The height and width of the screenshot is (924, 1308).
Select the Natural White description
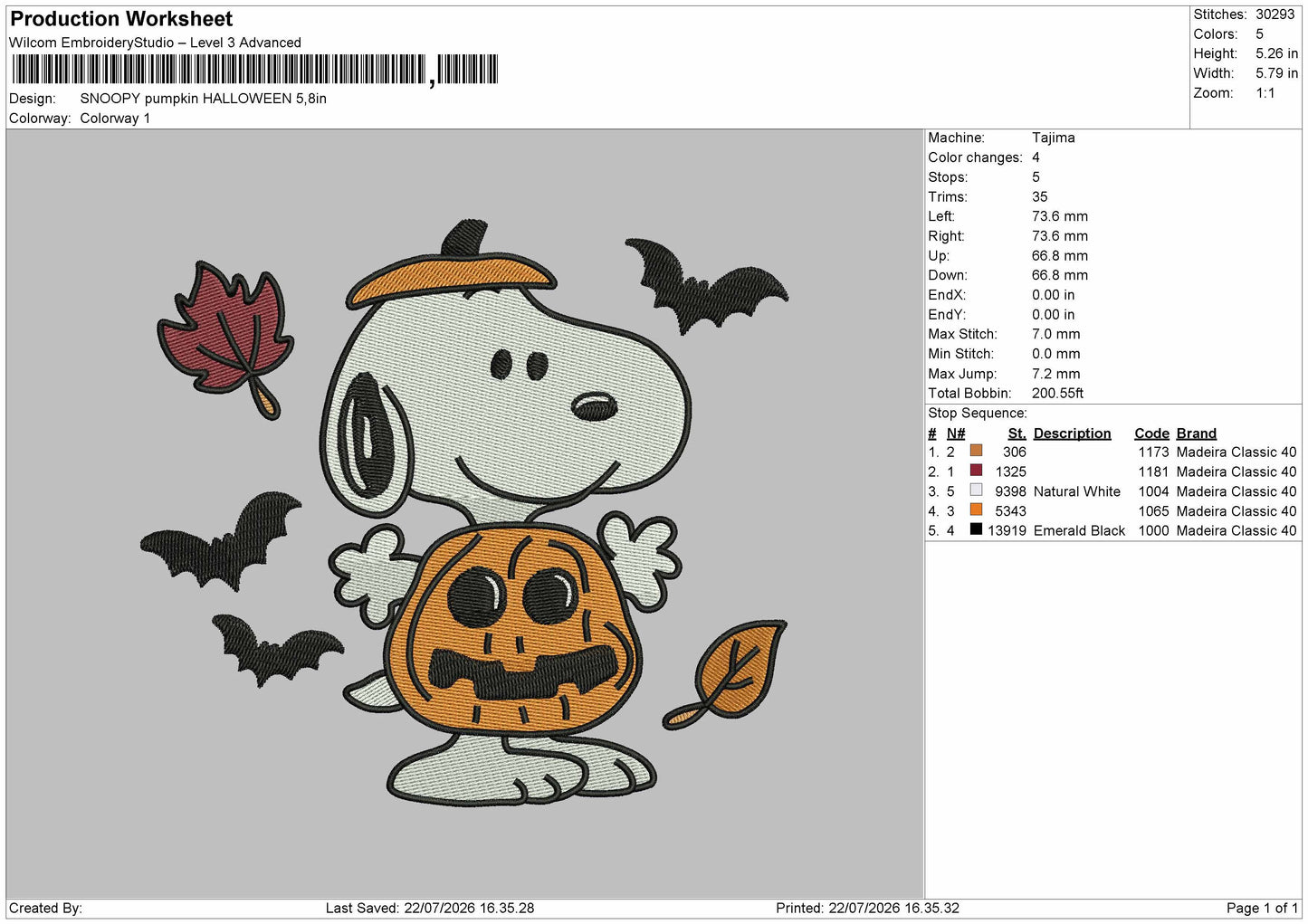[1077, 491]
